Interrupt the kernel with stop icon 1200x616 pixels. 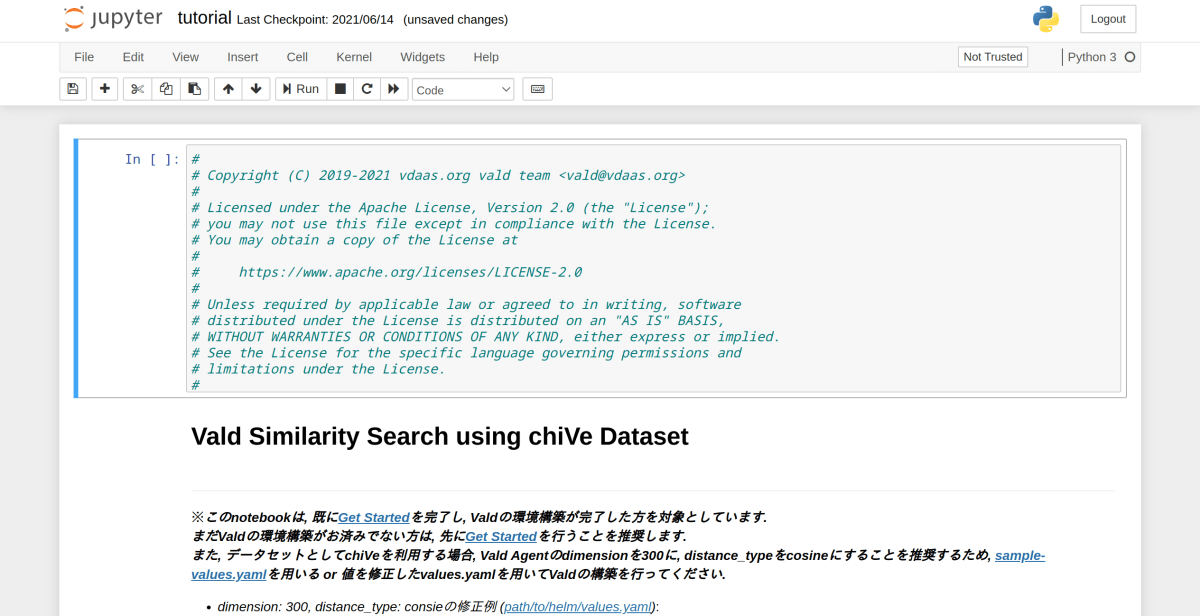pos(340,89)
